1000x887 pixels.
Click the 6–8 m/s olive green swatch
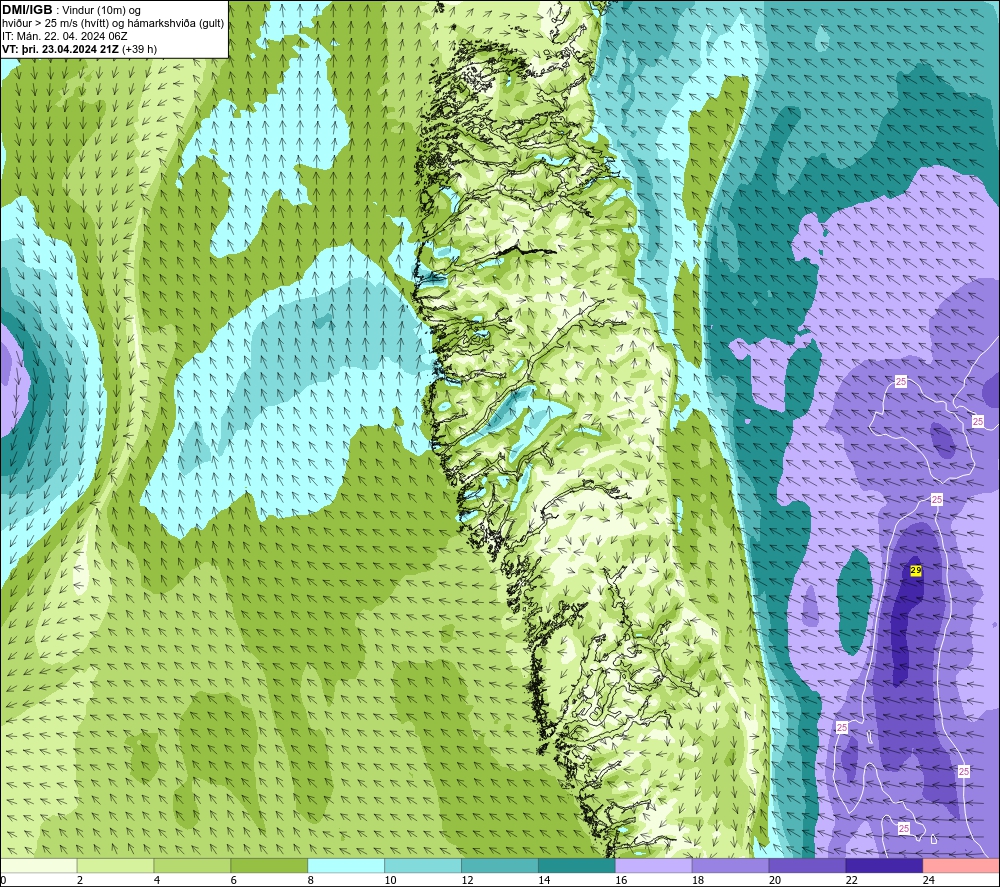point(269,866)
